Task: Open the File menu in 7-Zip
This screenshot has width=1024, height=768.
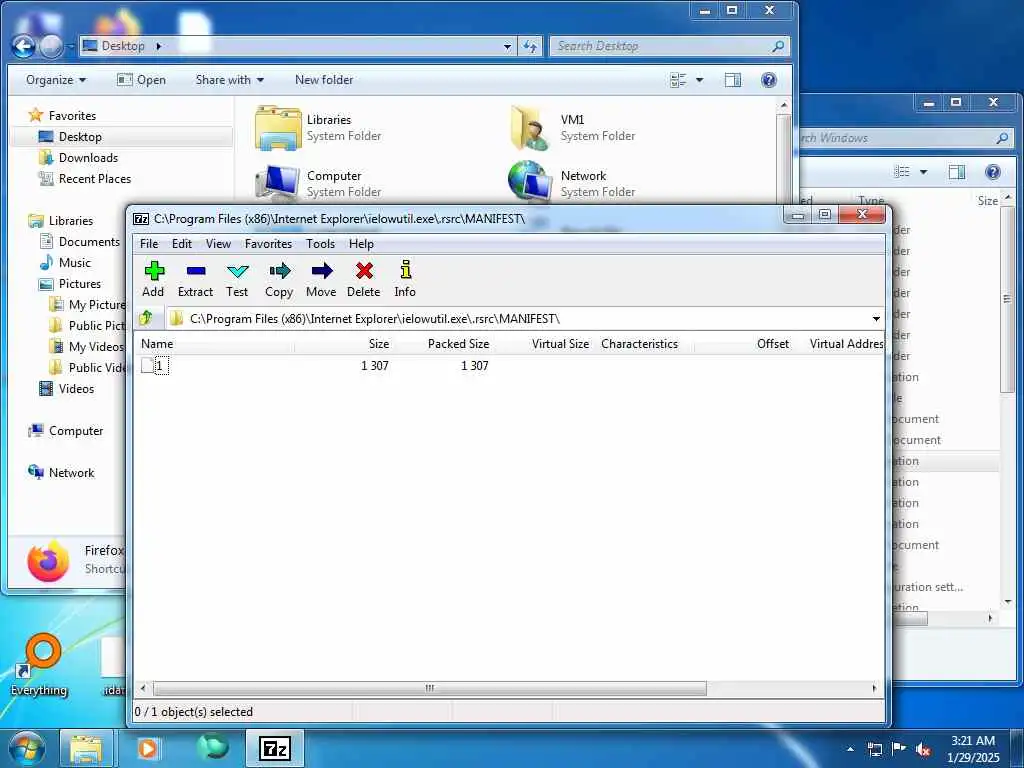Action: [149, 244]
